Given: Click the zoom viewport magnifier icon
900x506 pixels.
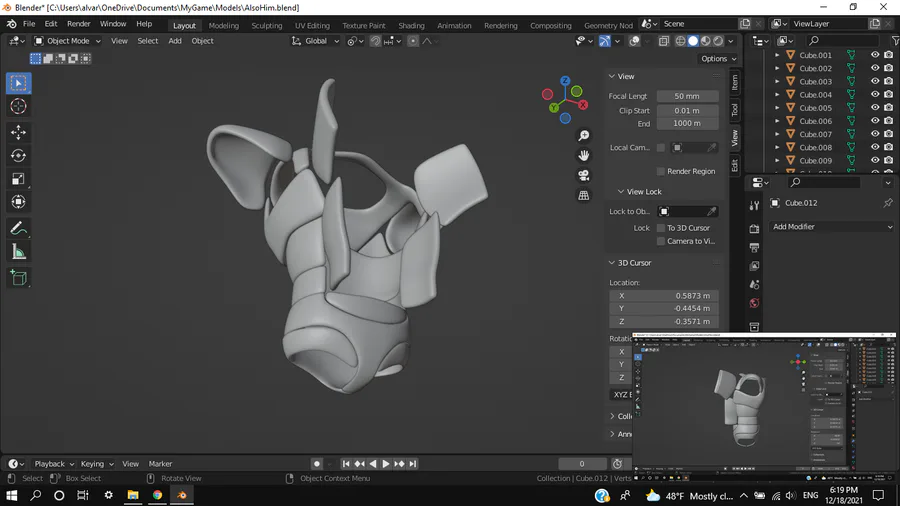Looking at the screenshot, I should (x=584, y=135).
